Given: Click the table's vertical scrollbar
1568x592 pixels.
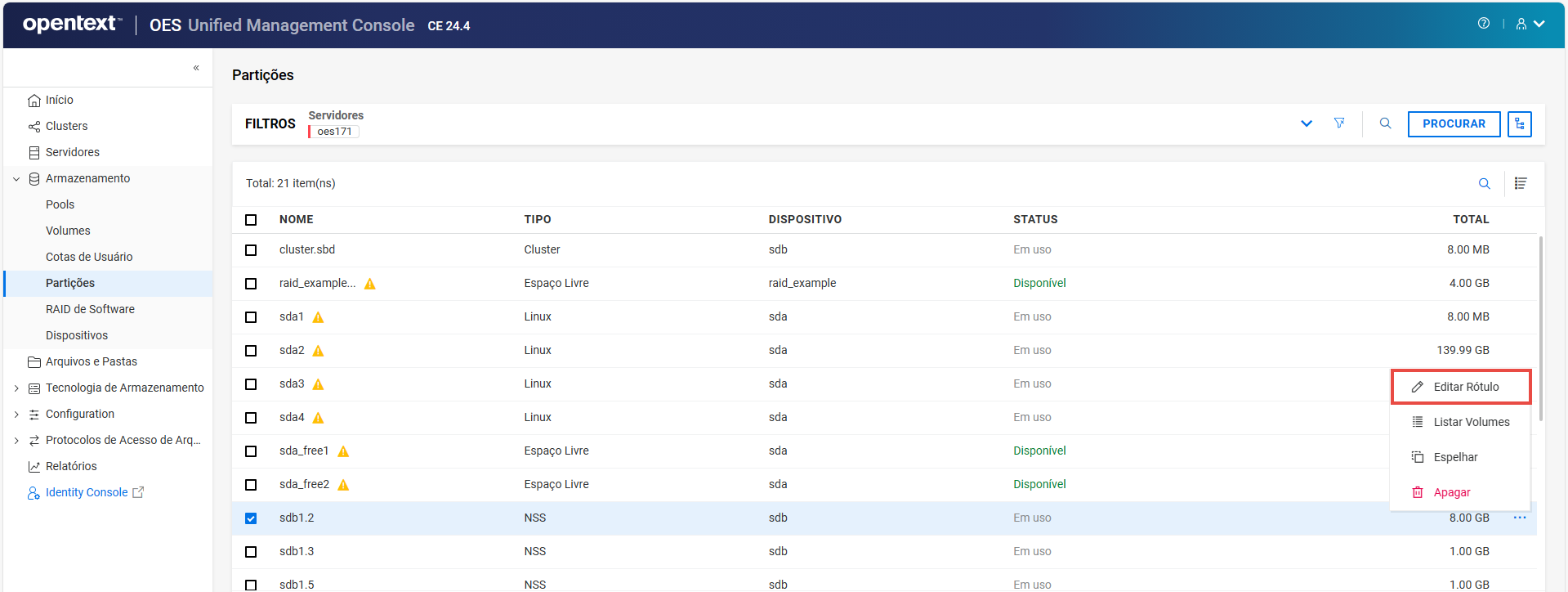Looking at the screenshot, I should pyautogui.click(x=1540, y=327).
